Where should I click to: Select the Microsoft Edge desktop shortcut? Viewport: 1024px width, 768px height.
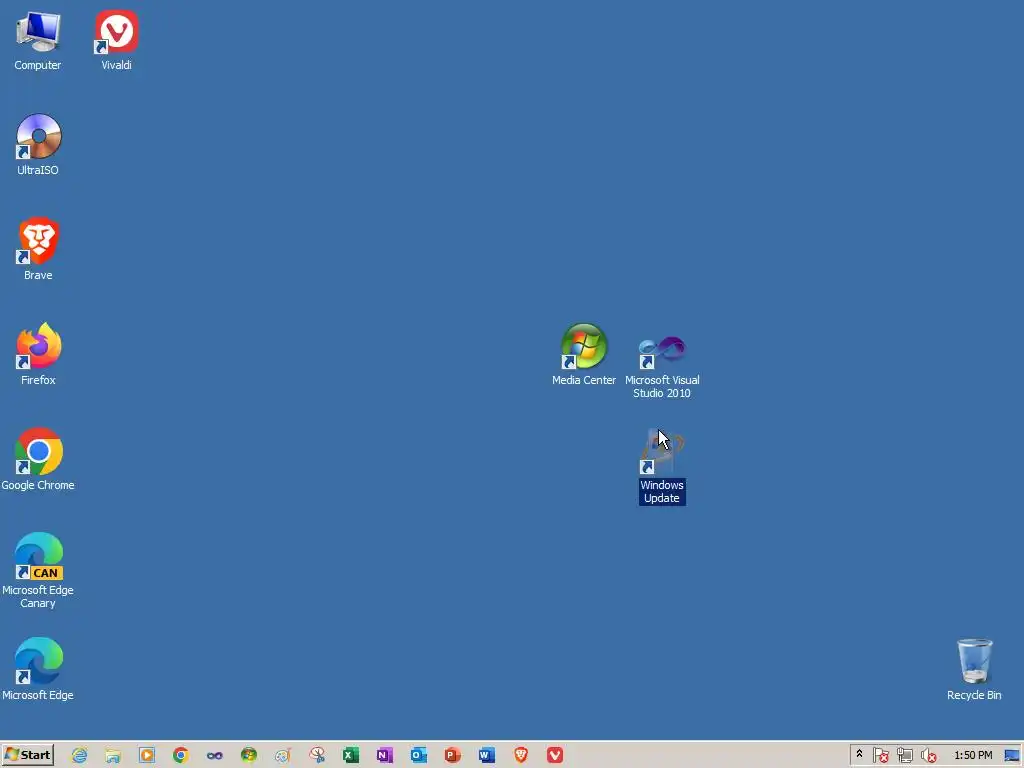[x=38, y=669]
